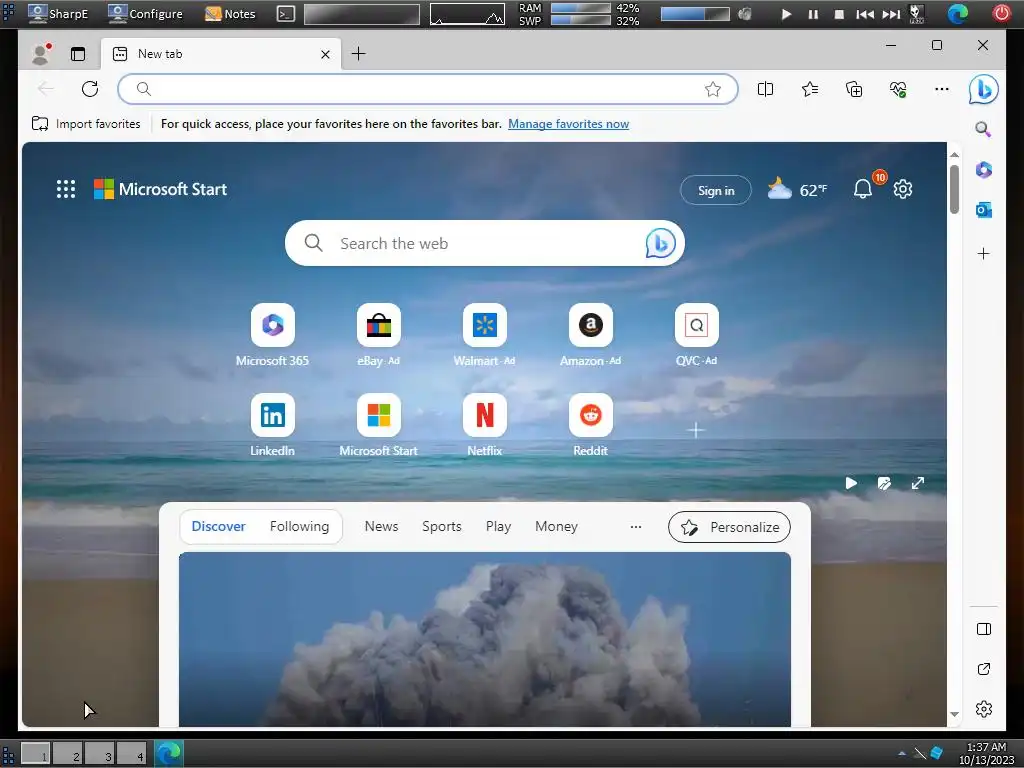Open the Microsoft Start app launcher grid
The height and width of the screenshot is (768, 1024).
tap(66, 189)
